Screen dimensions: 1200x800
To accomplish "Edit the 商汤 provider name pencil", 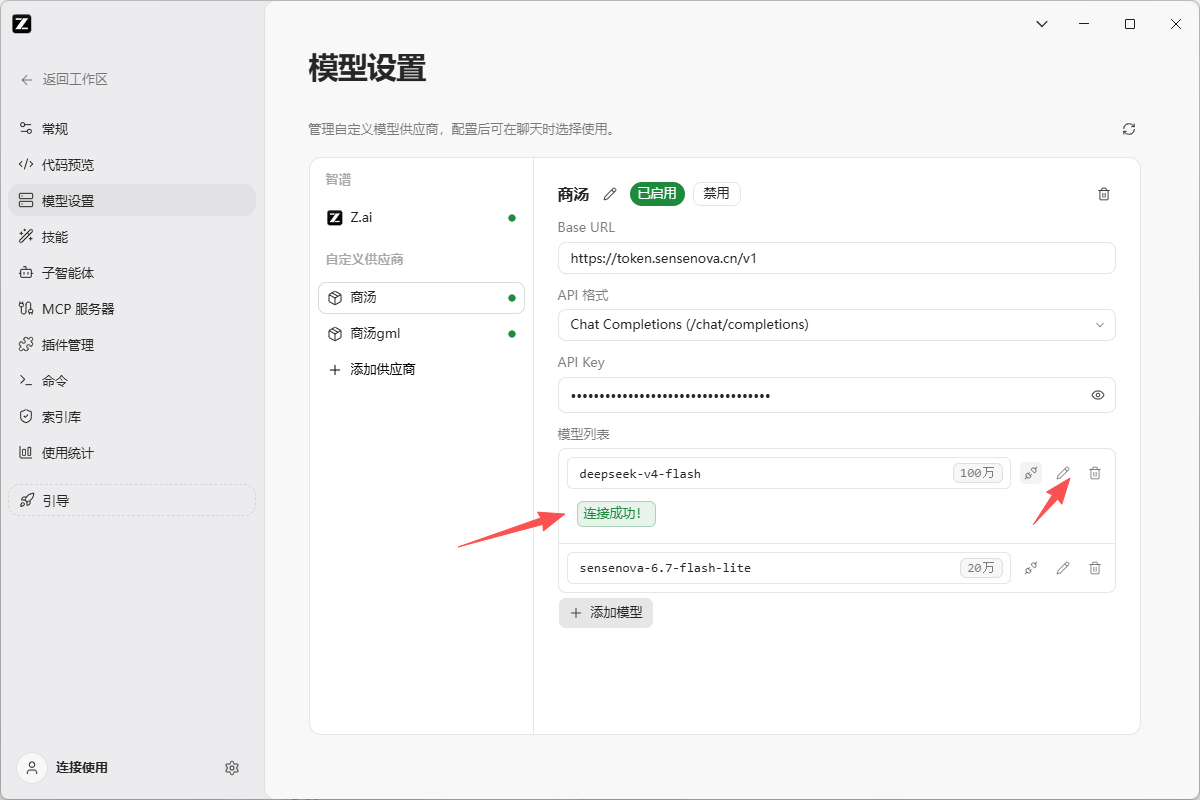I will coord(610,194).
